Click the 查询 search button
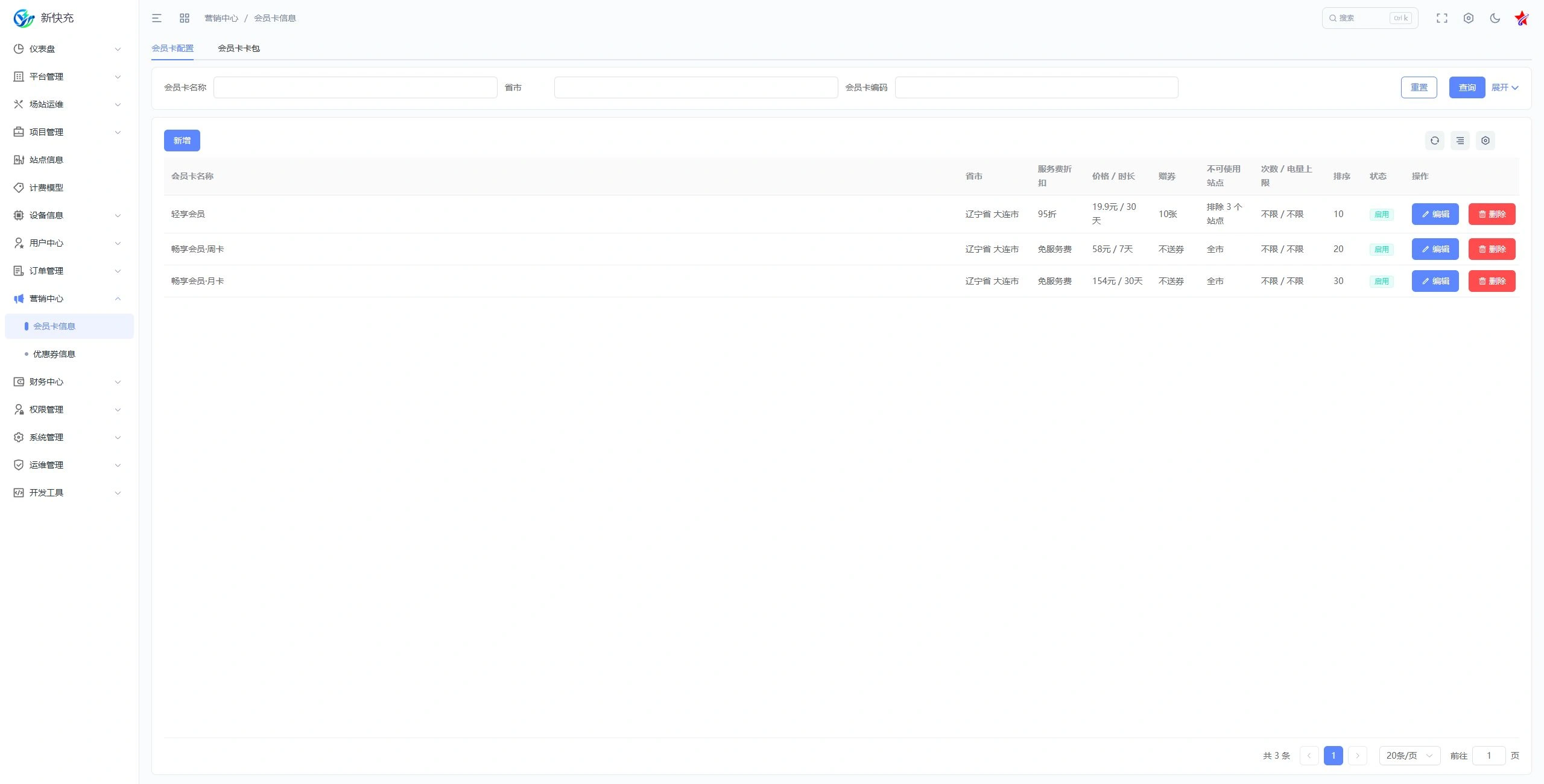The height and width of the screenshot is (784, 1544). point(1467,87)
